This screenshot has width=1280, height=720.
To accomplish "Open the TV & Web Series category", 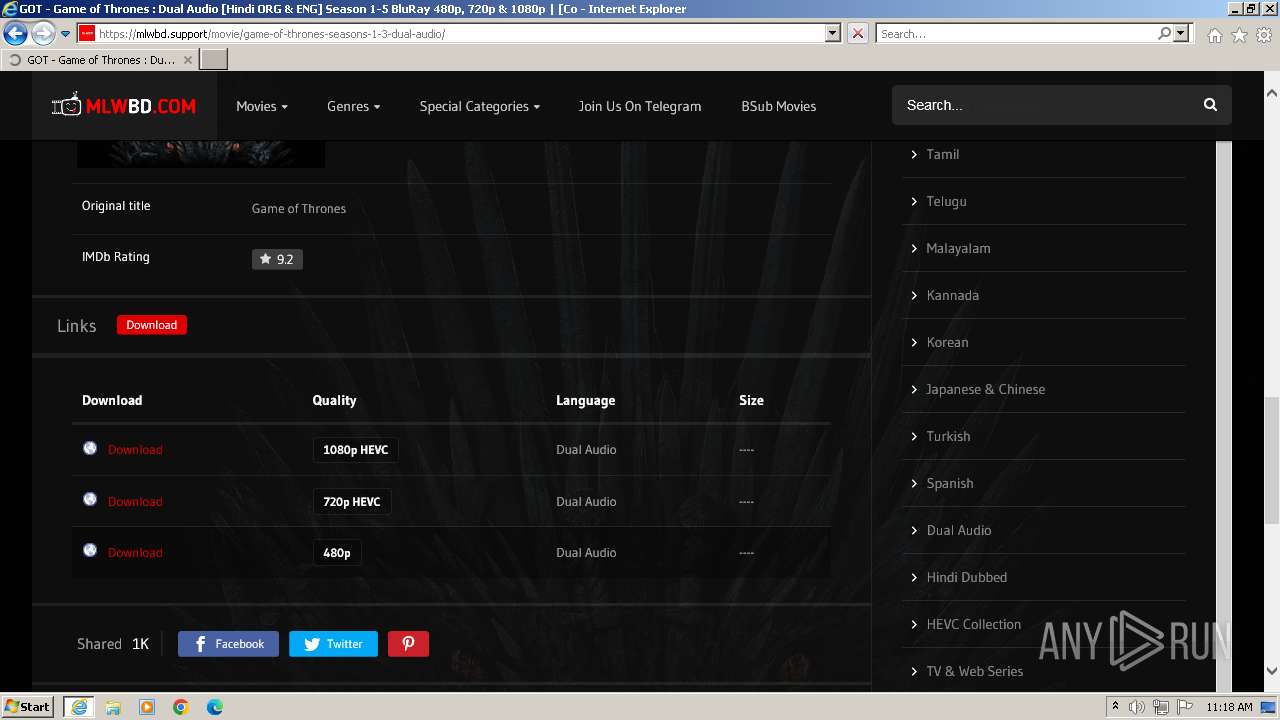I will [974, 671].
